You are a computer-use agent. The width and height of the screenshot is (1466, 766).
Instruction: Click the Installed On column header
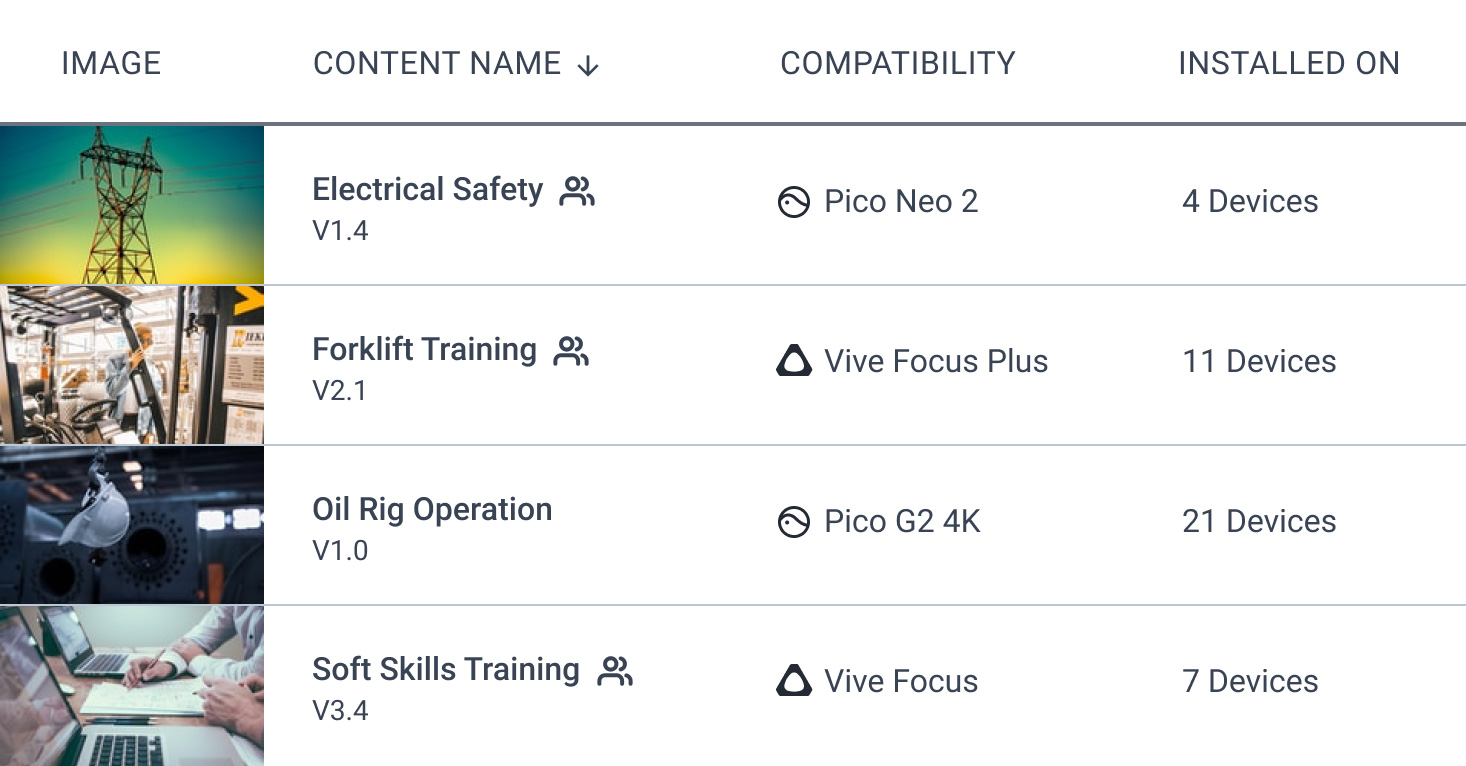[1288, 63]
